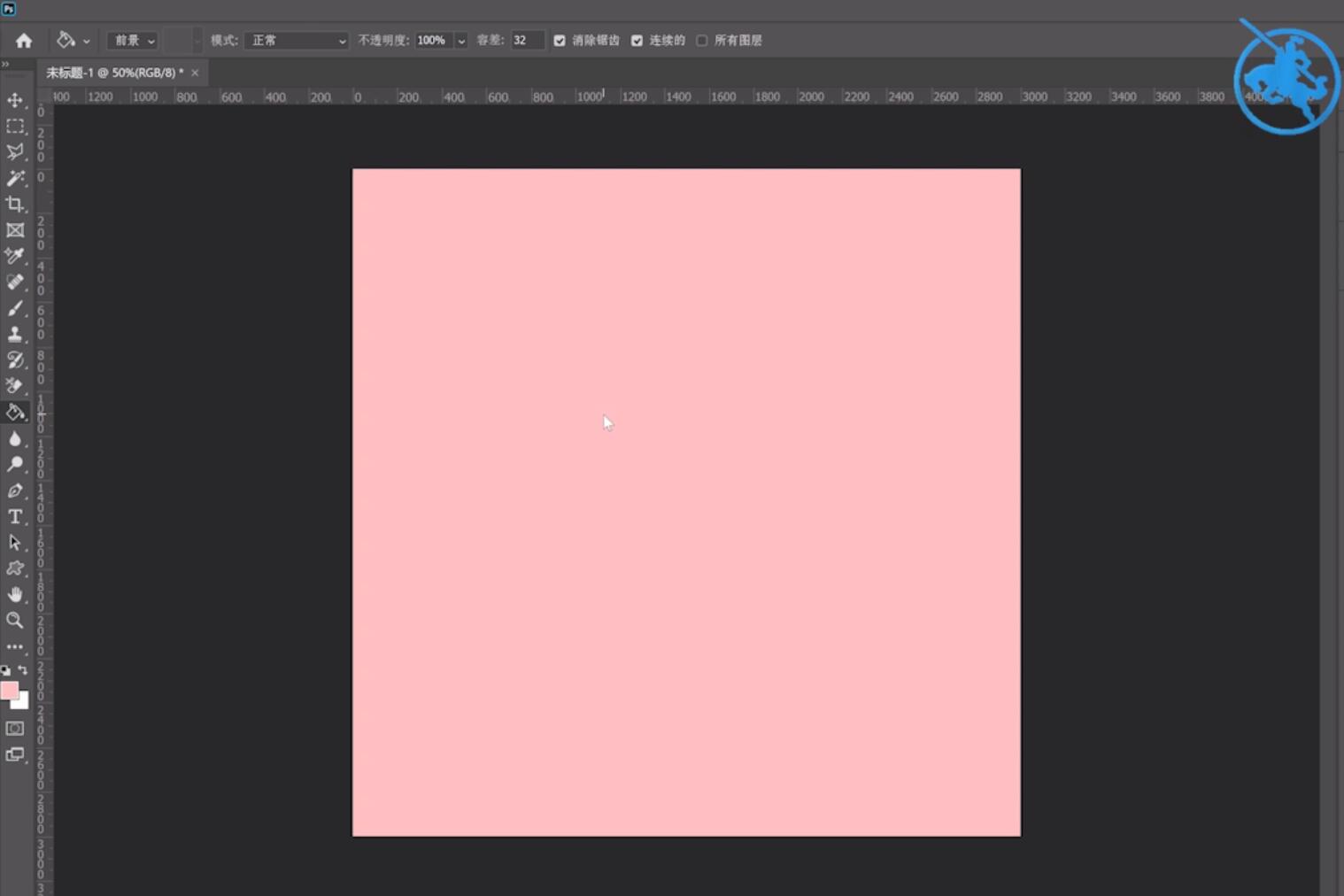Select the Zoom tool
Viewport: 1344px width, 896px height.
tap(15, 621)
